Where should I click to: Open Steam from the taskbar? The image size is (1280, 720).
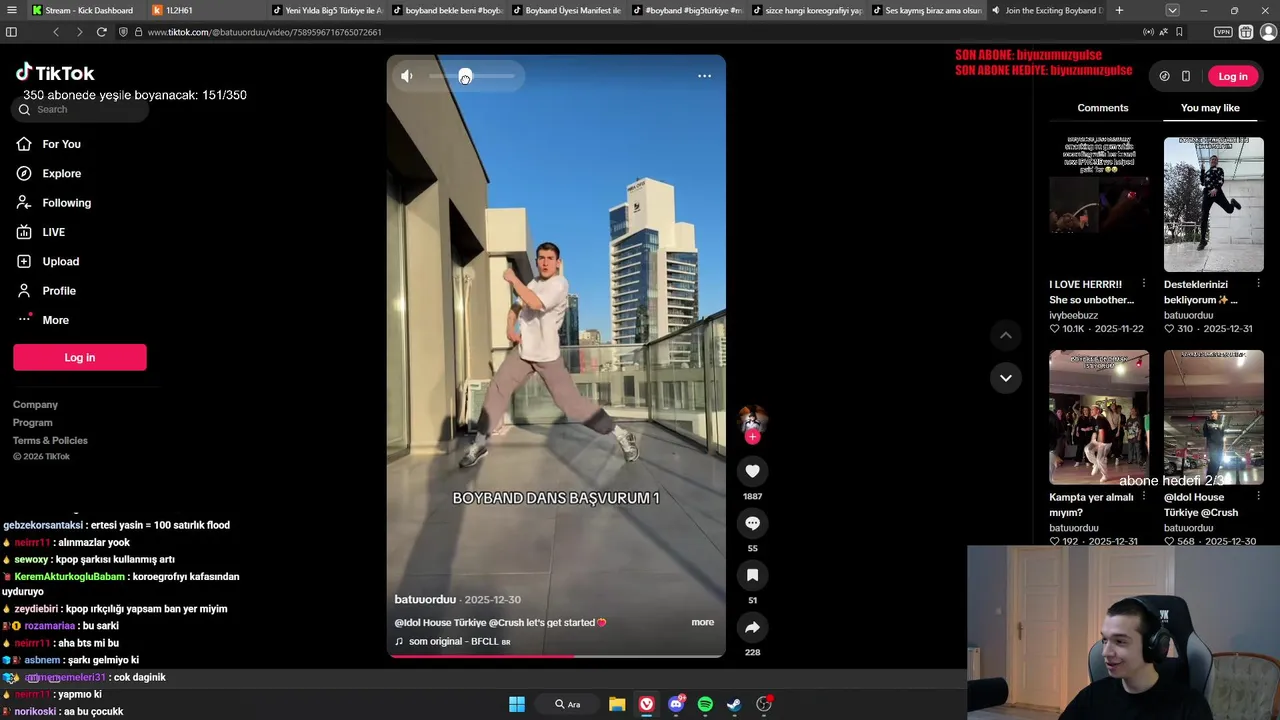pyautogui.click(x=734, y=704)
